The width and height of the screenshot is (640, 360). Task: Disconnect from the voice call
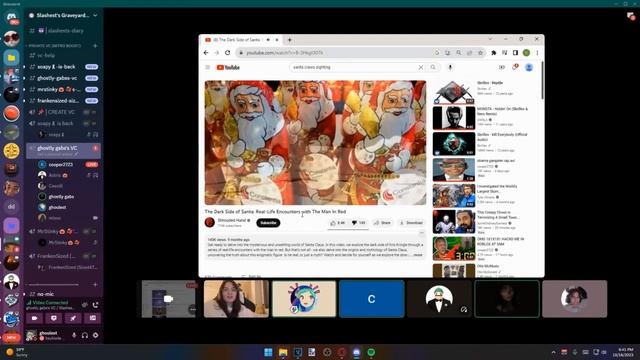click(x=95, y=305)
